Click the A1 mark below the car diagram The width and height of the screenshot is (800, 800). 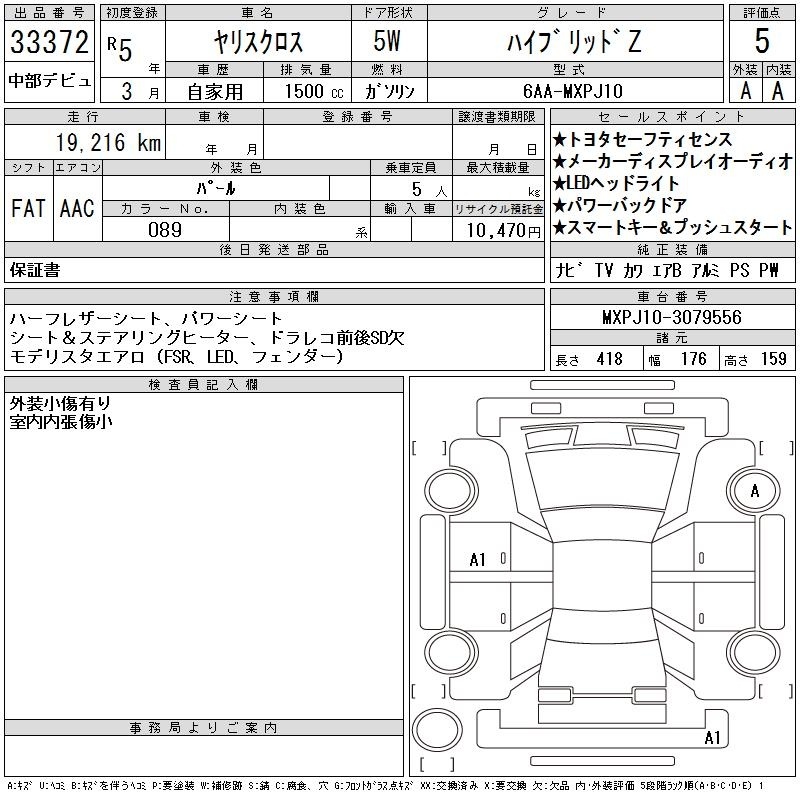click(x=712, y=738)
